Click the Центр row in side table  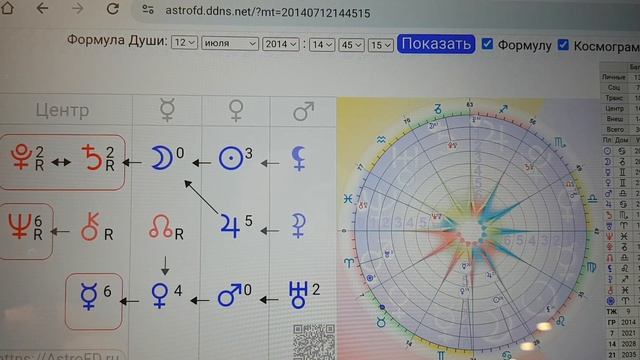(620, 109)
